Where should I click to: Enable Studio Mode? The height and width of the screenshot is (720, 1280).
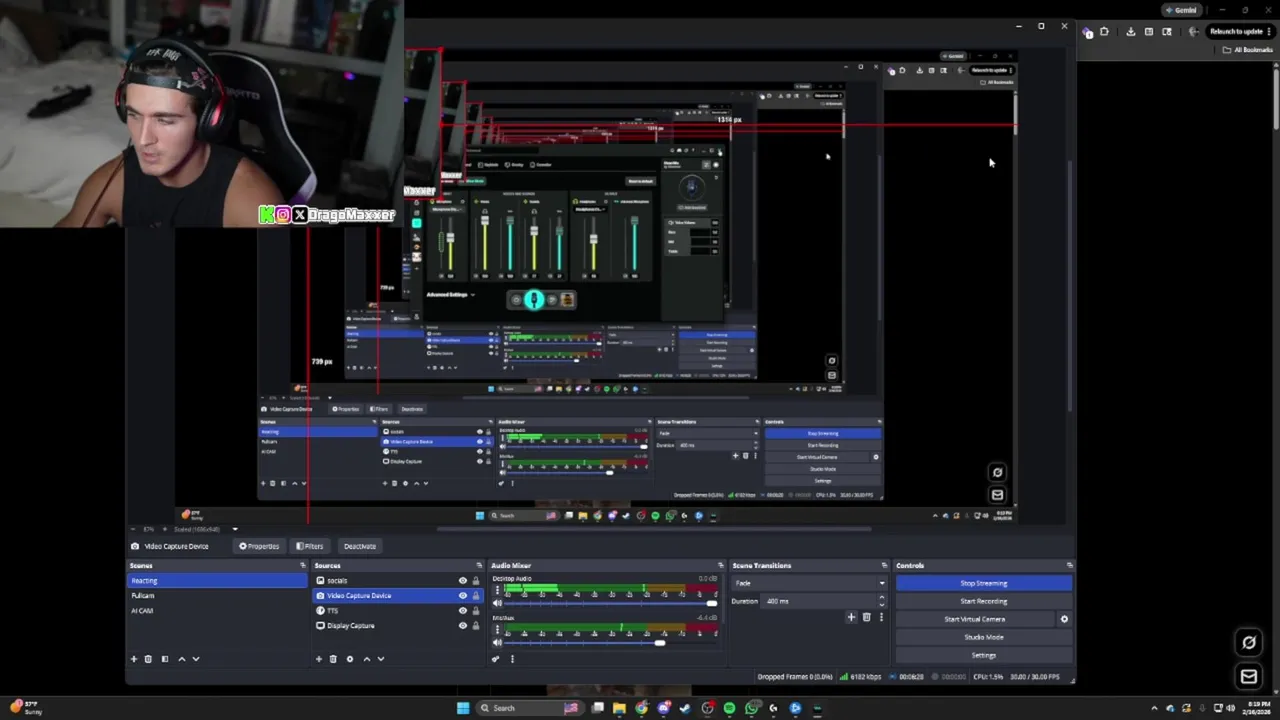(x=984, y=637)
